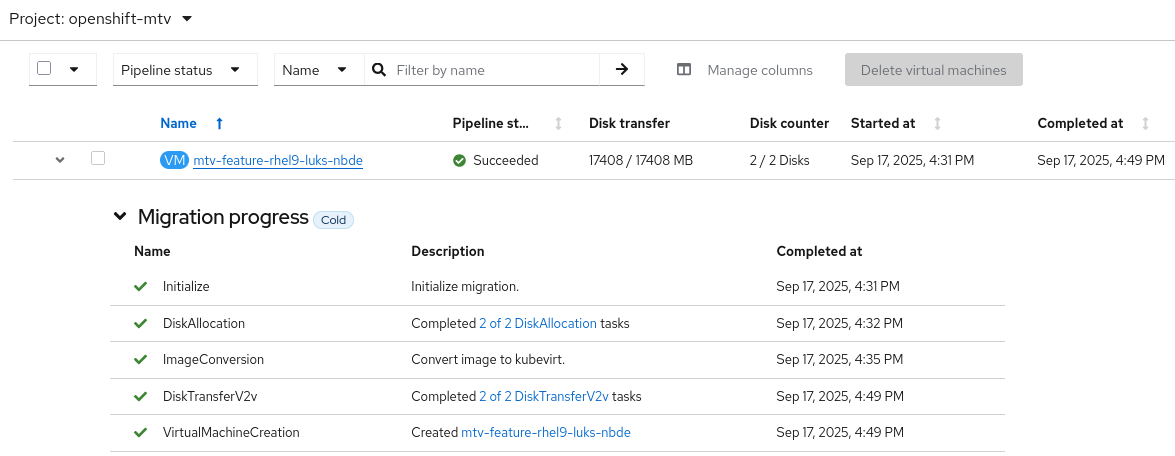Click the filter search arrow button
Image resolution: width=1175 pixels, height=456 pixels.
[x=622, y=70]
